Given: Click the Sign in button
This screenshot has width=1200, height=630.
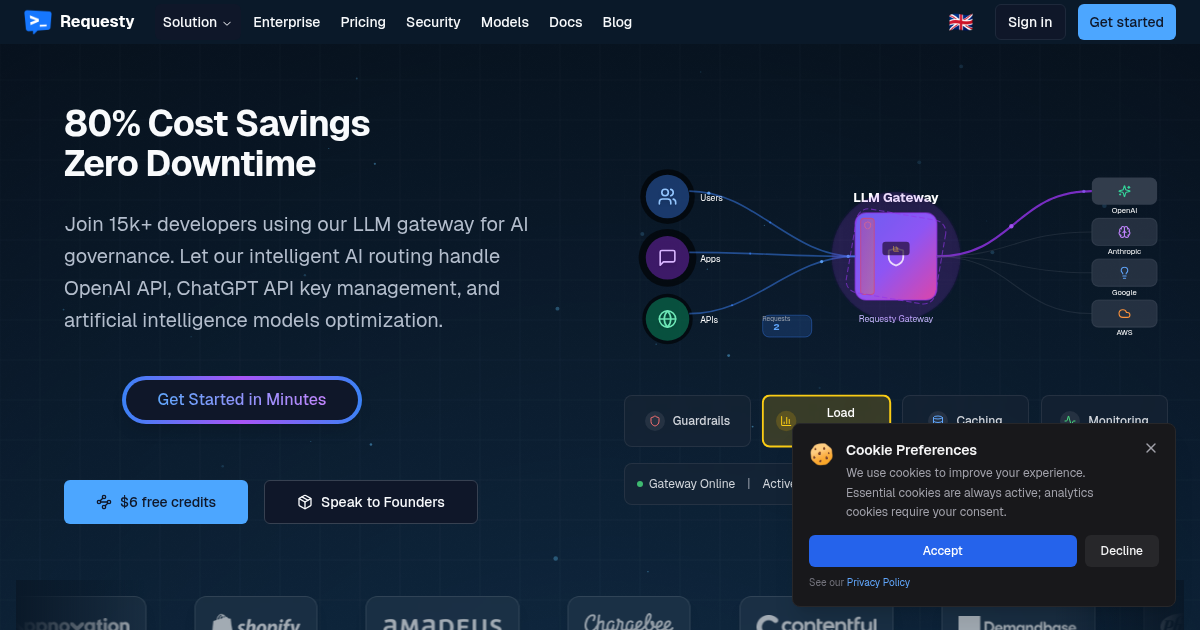Looking at the screenshot, I should (x=1030, y=22).
